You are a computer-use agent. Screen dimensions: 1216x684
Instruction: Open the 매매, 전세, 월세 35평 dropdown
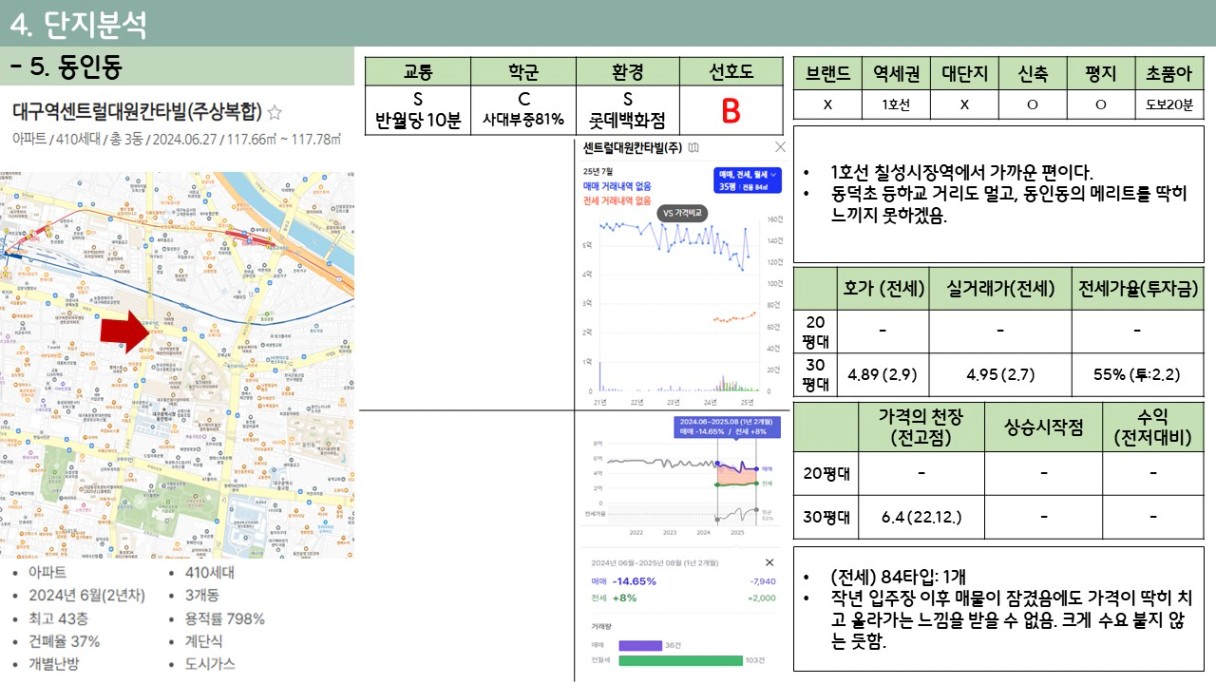pos(746,180)
